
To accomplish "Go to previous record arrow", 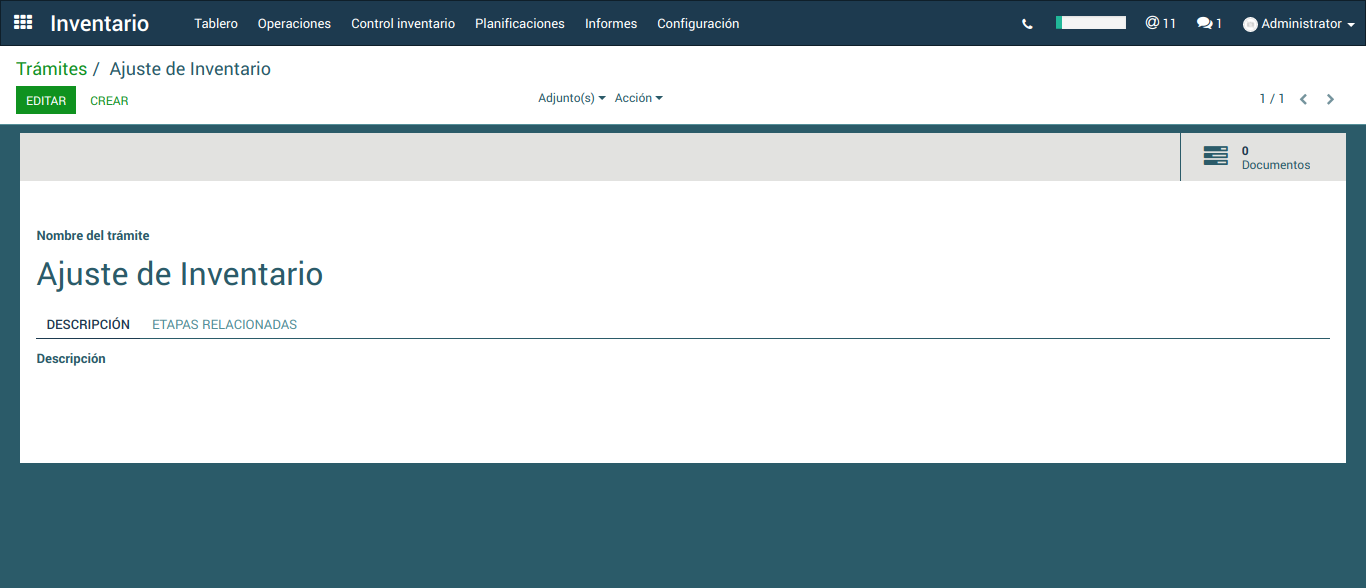I will click(1303, 99).
